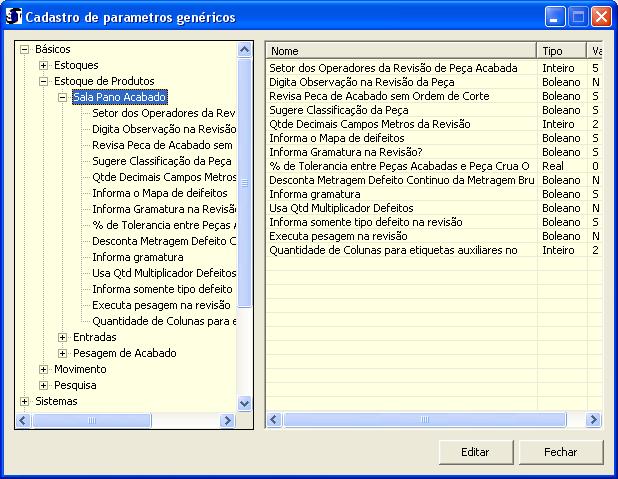Expand the Movimento tree node
Image resolution: width=618 pixels, height=479 pixels.
click(x=43, y=369)
